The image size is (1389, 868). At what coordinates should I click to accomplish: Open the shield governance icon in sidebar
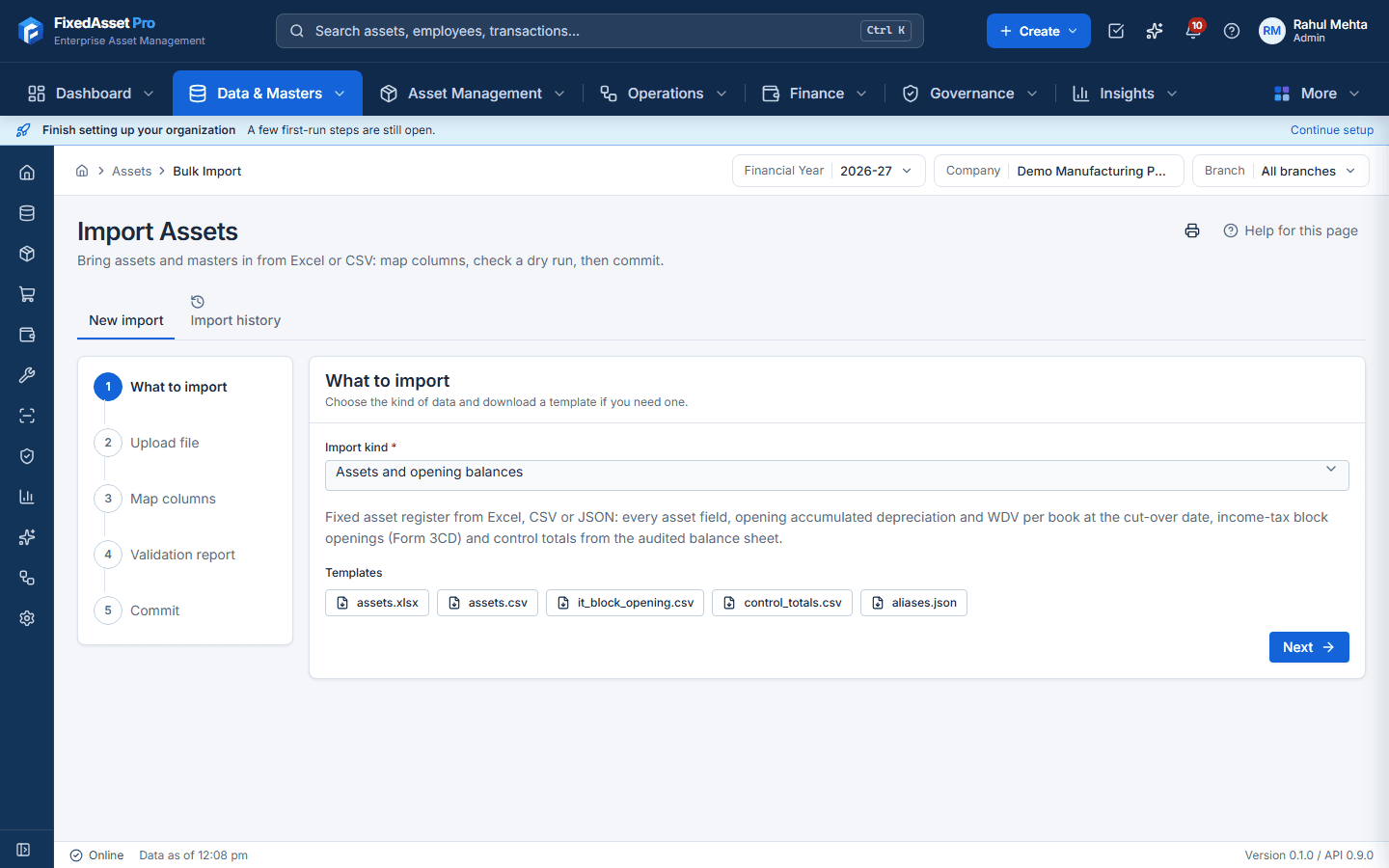(27, 456)
